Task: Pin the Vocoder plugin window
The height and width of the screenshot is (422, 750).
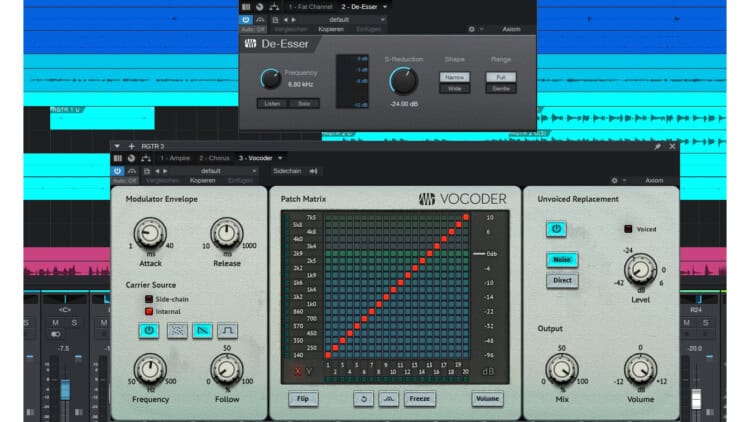Action: [657, 146]
